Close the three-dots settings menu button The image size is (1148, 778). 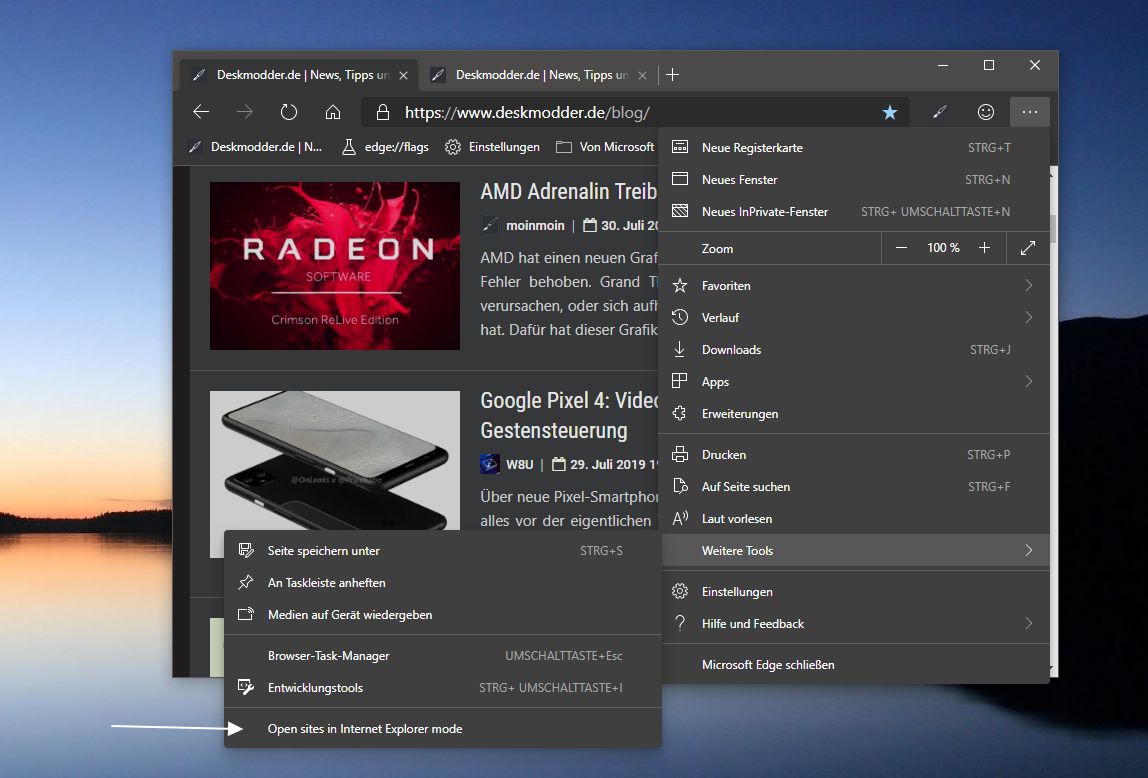click(1029, 112)
